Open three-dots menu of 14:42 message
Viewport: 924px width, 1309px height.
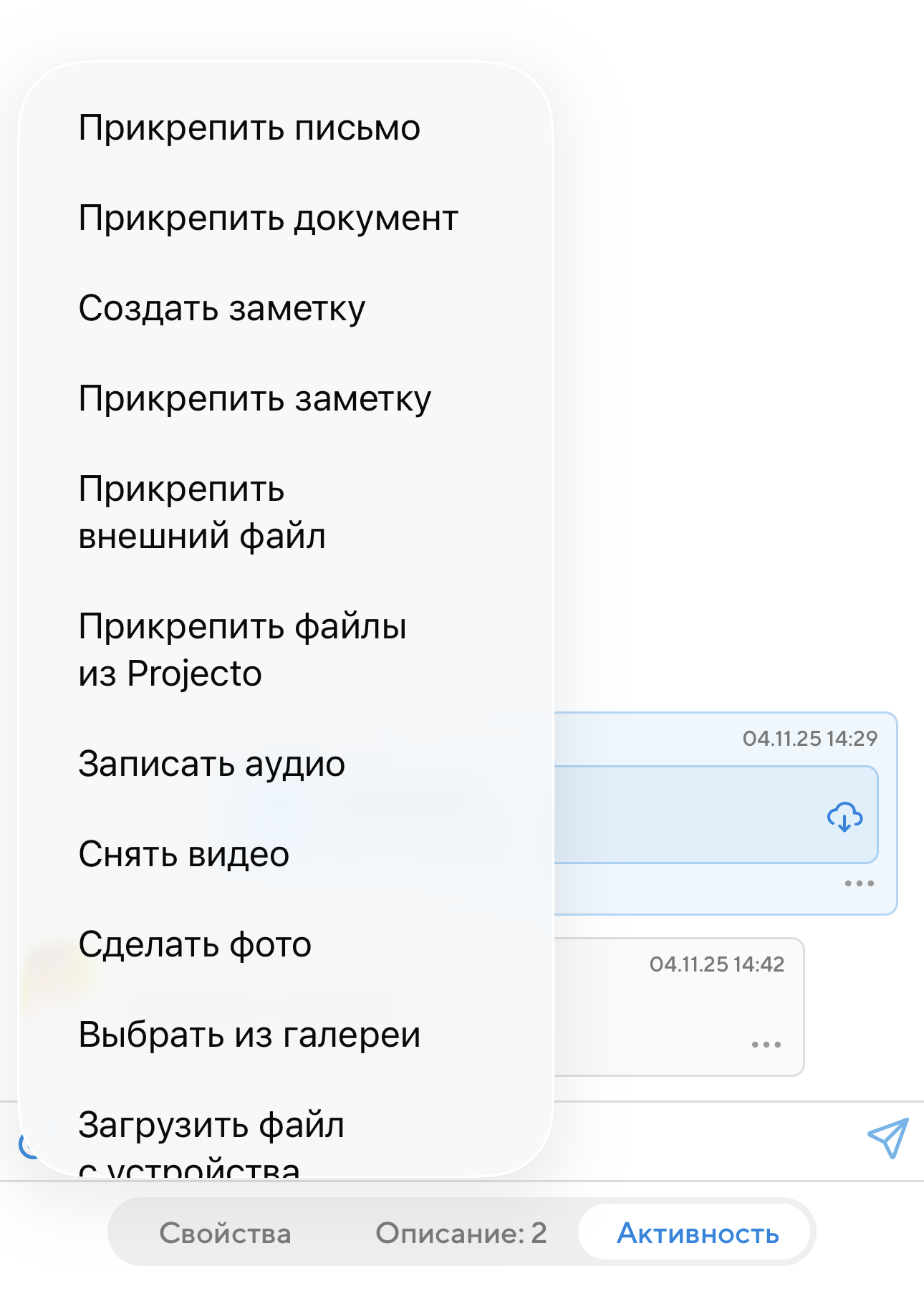point(766,1045)
